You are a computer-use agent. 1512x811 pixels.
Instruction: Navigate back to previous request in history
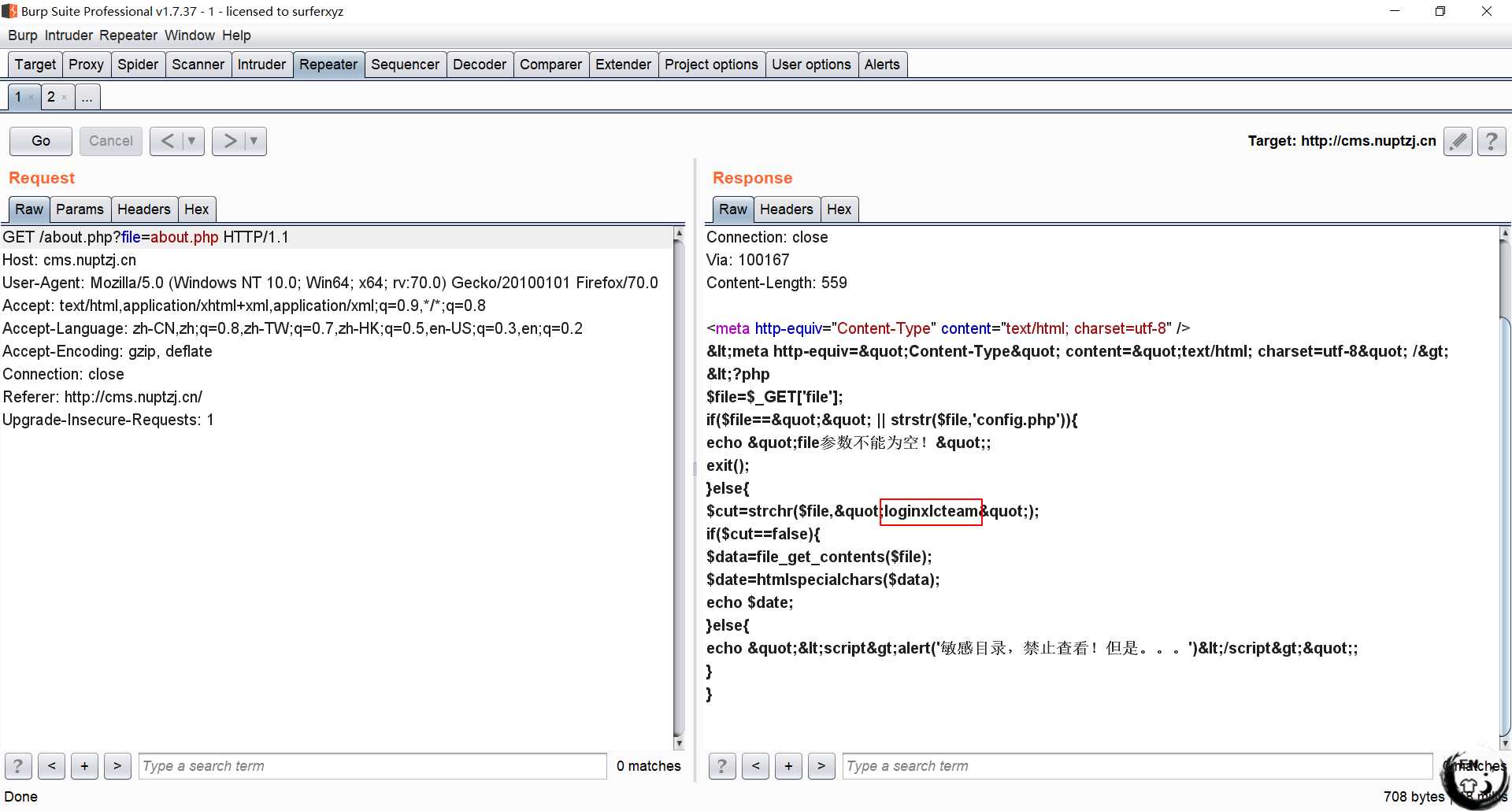click(167, 141)
